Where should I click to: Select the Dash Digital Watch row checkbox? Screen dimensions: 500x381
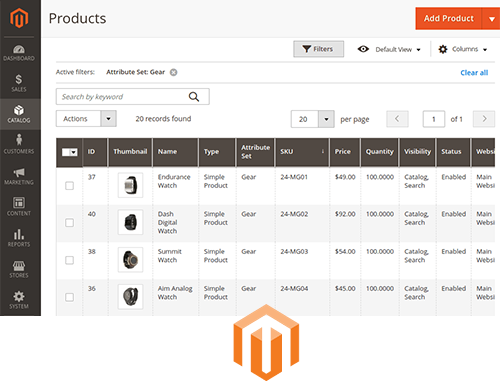click(69, 223)
